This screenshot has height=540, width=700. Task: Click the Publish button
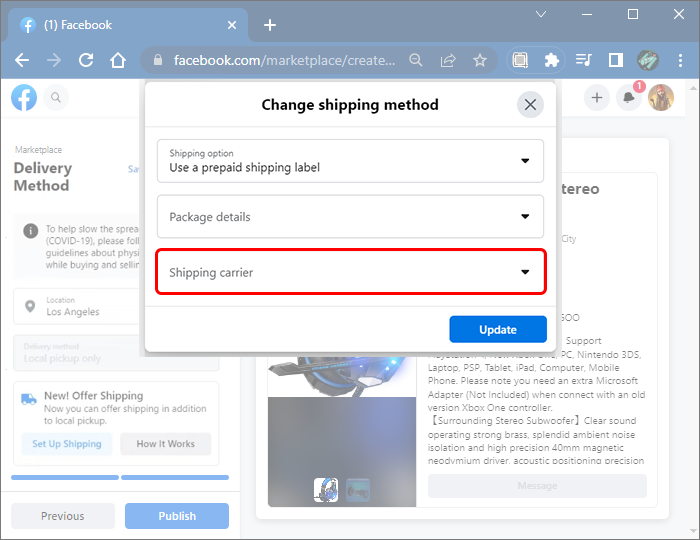pos(177,516)
